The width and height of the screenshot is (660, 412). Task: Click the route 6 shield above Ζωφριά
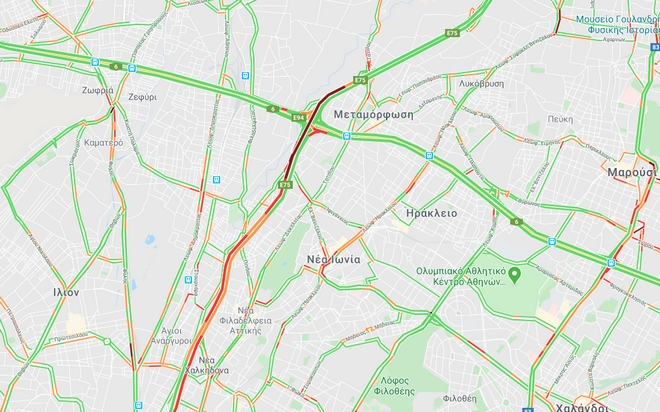[x=116, y=66]
